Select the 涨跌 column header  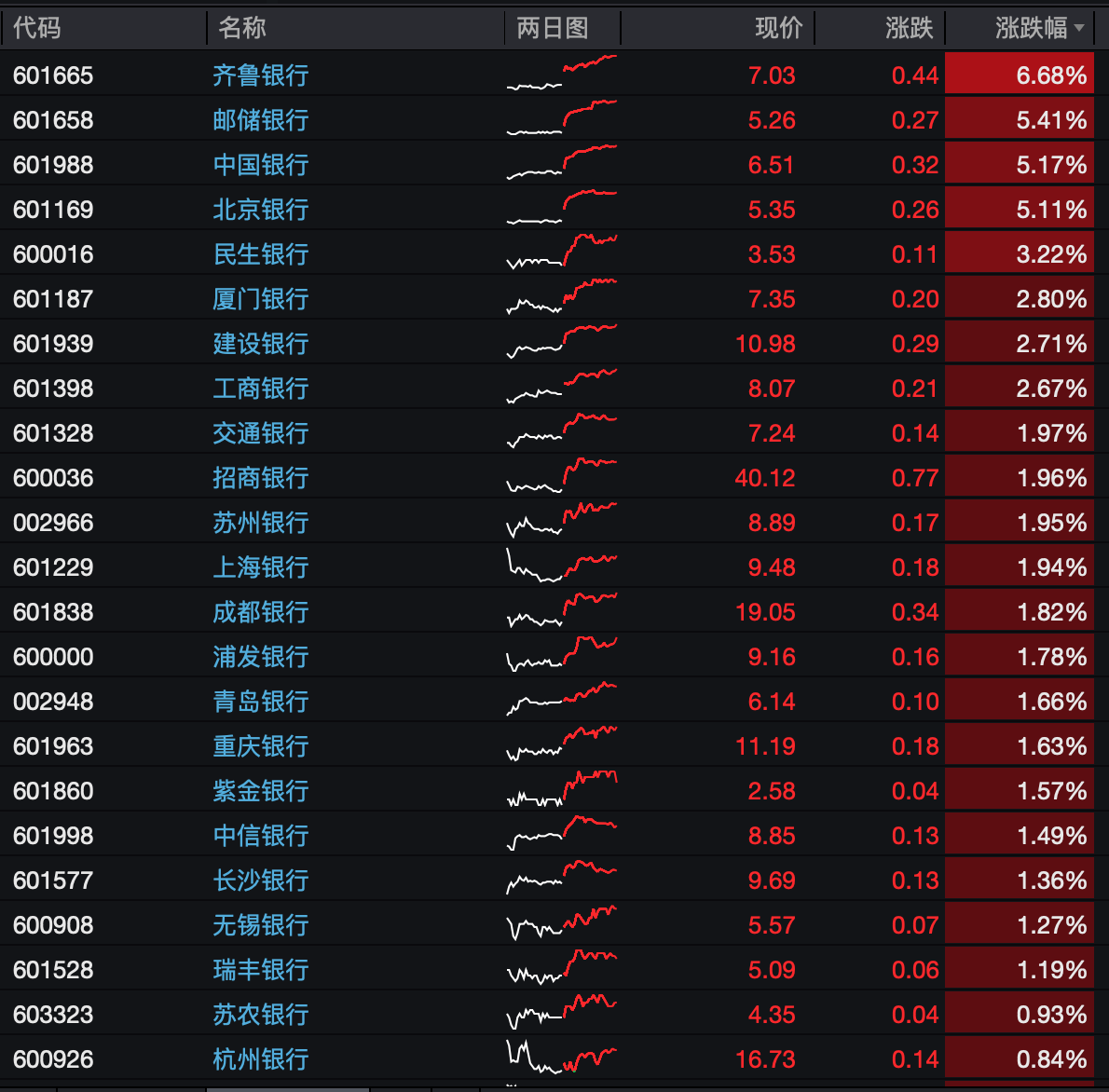[x=909, y=28]
